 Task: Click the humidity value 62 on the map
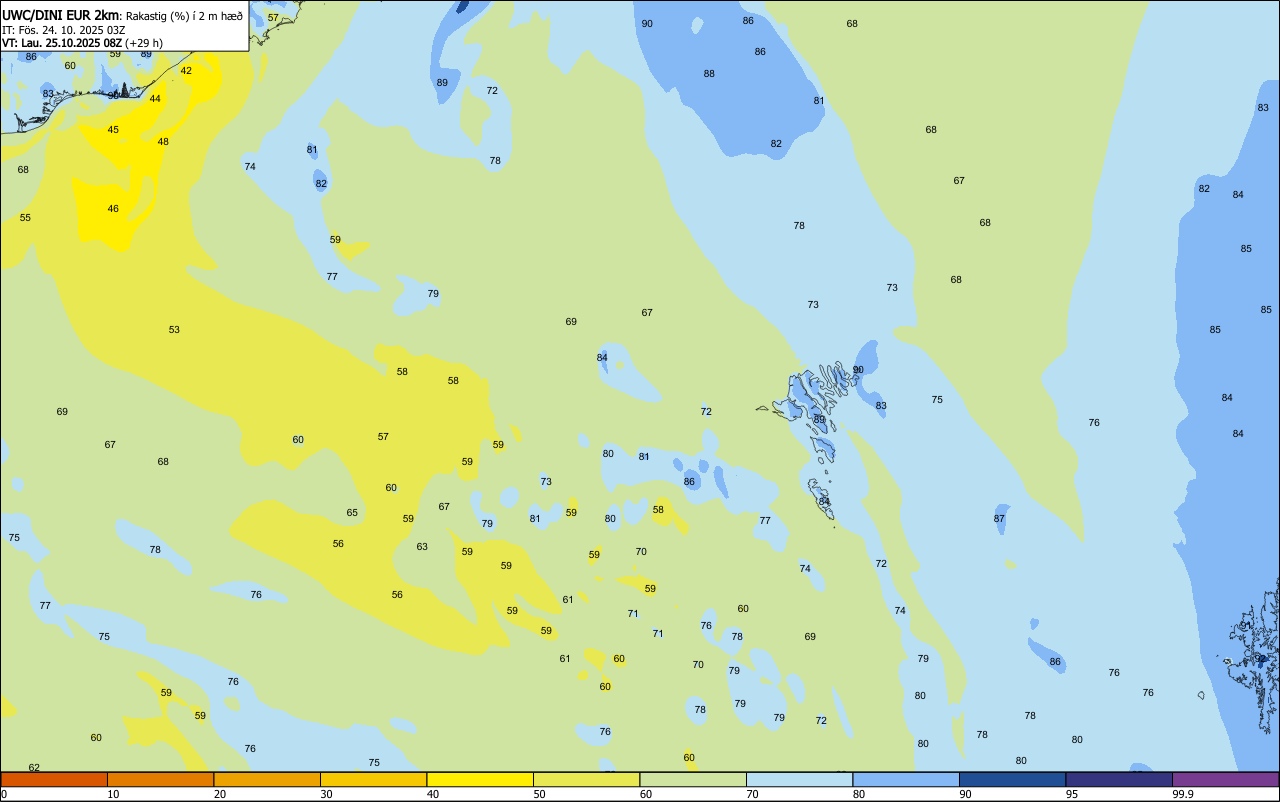pyautogui.click(x=34, y=767)
